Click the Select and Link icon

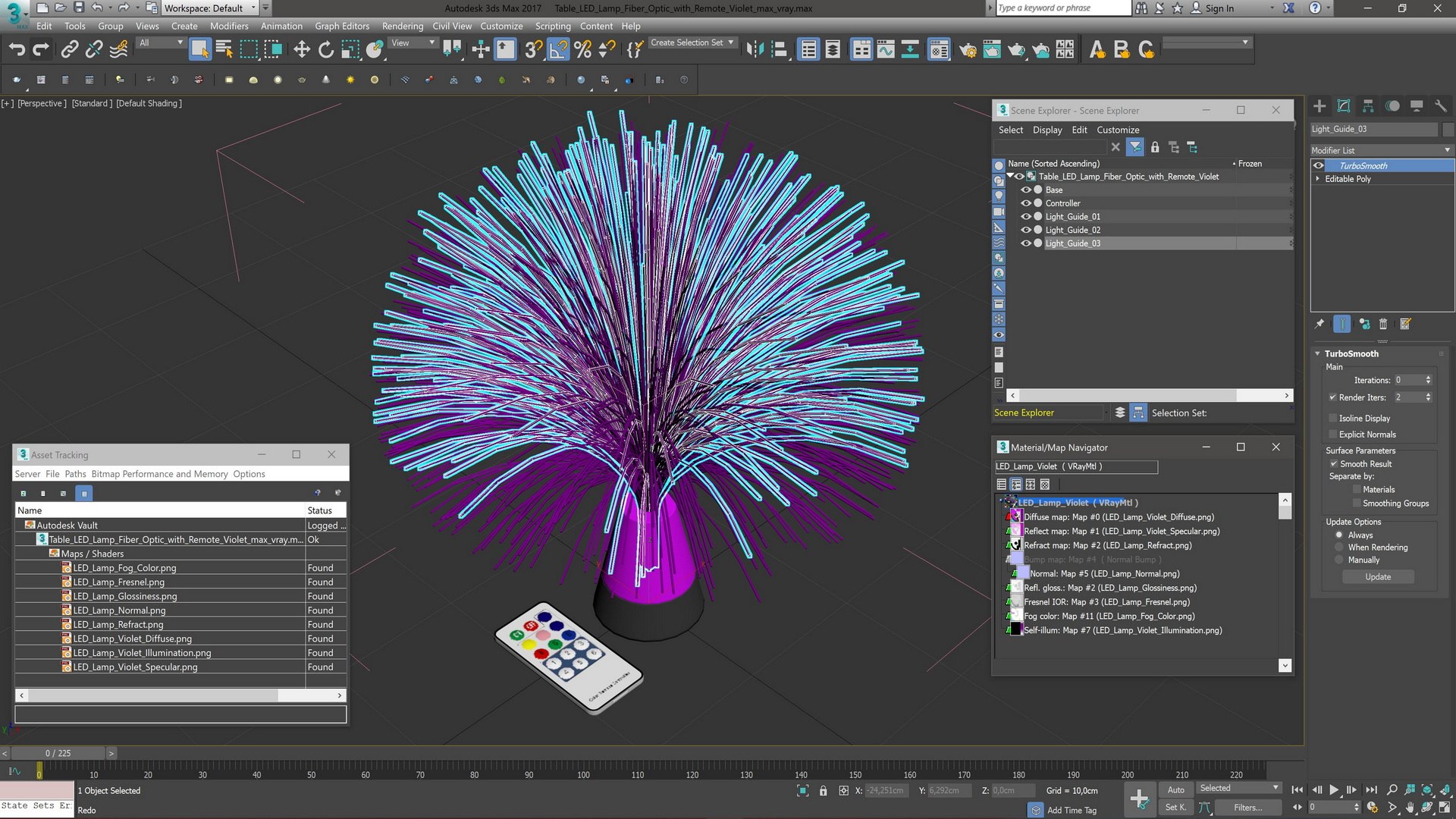(69, 50)
